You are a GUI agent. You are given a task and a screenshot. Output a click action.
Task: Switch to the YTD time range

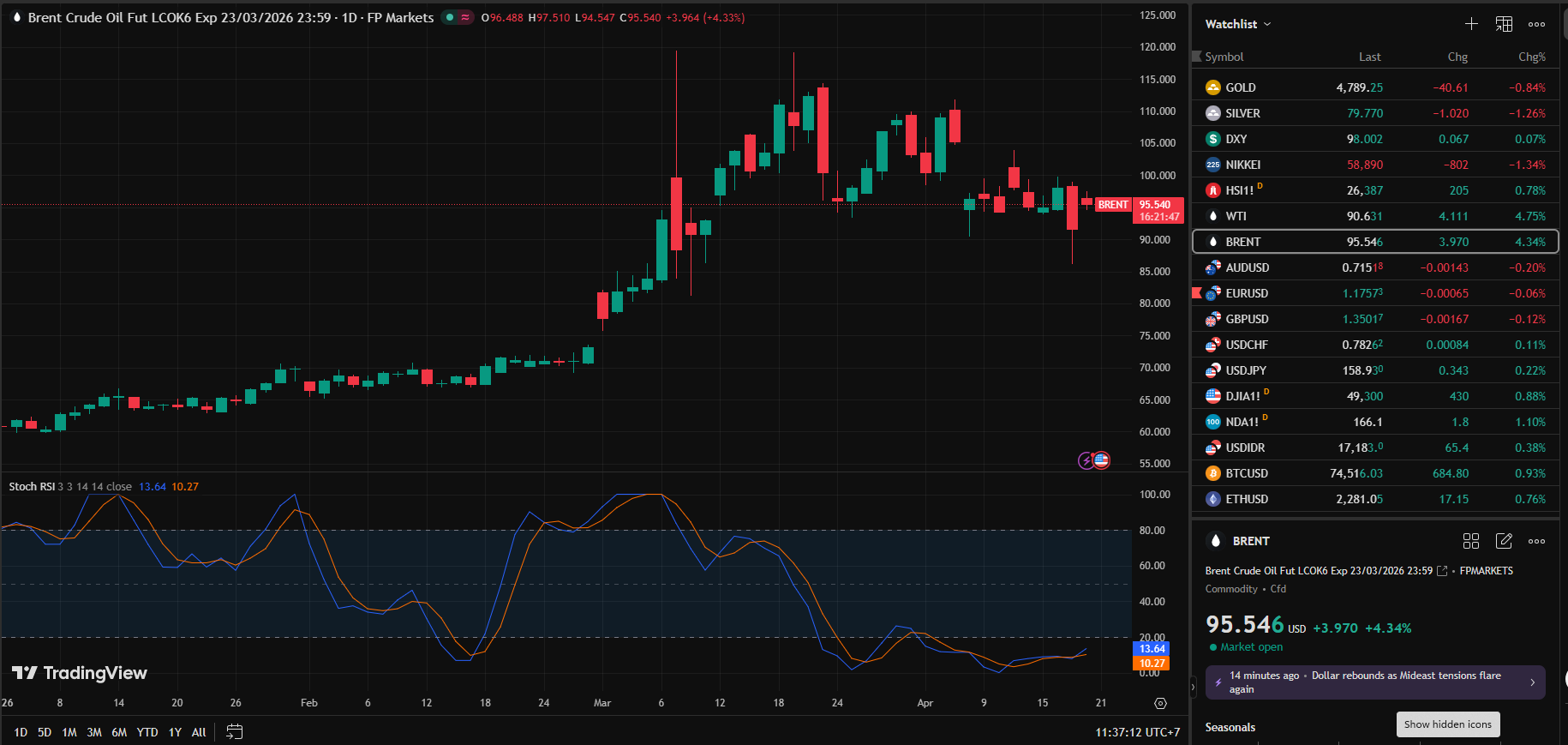[x=147, y=732]
